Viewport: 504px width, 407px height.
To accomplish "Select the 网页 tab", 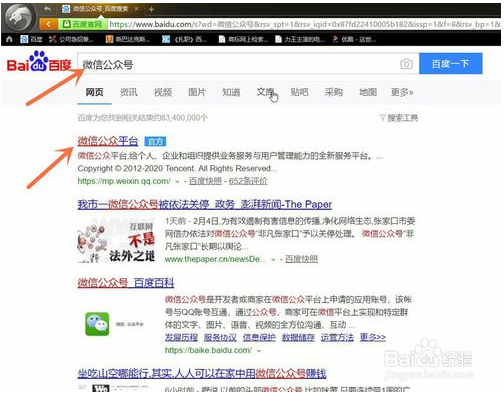I will coord(94,92).
